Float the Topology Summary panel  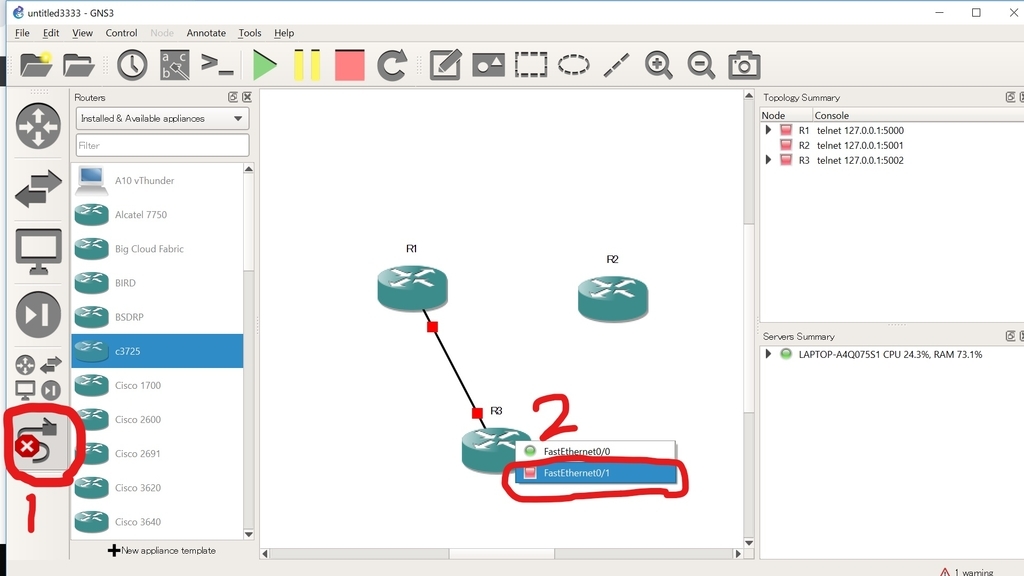point(1010,97)
